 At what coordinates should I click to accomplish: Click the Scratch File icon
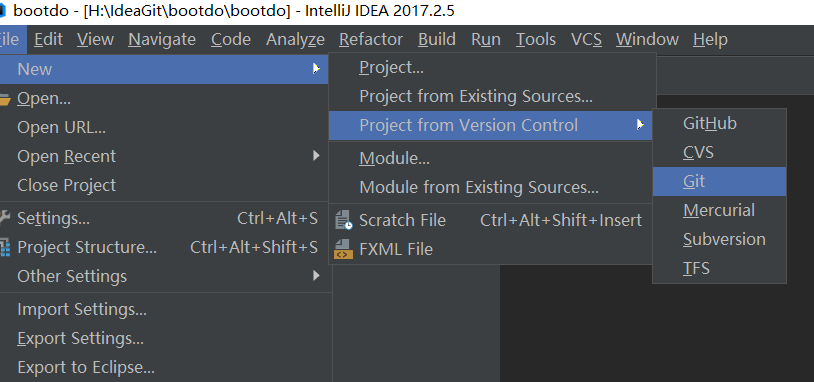click(344, 220)
